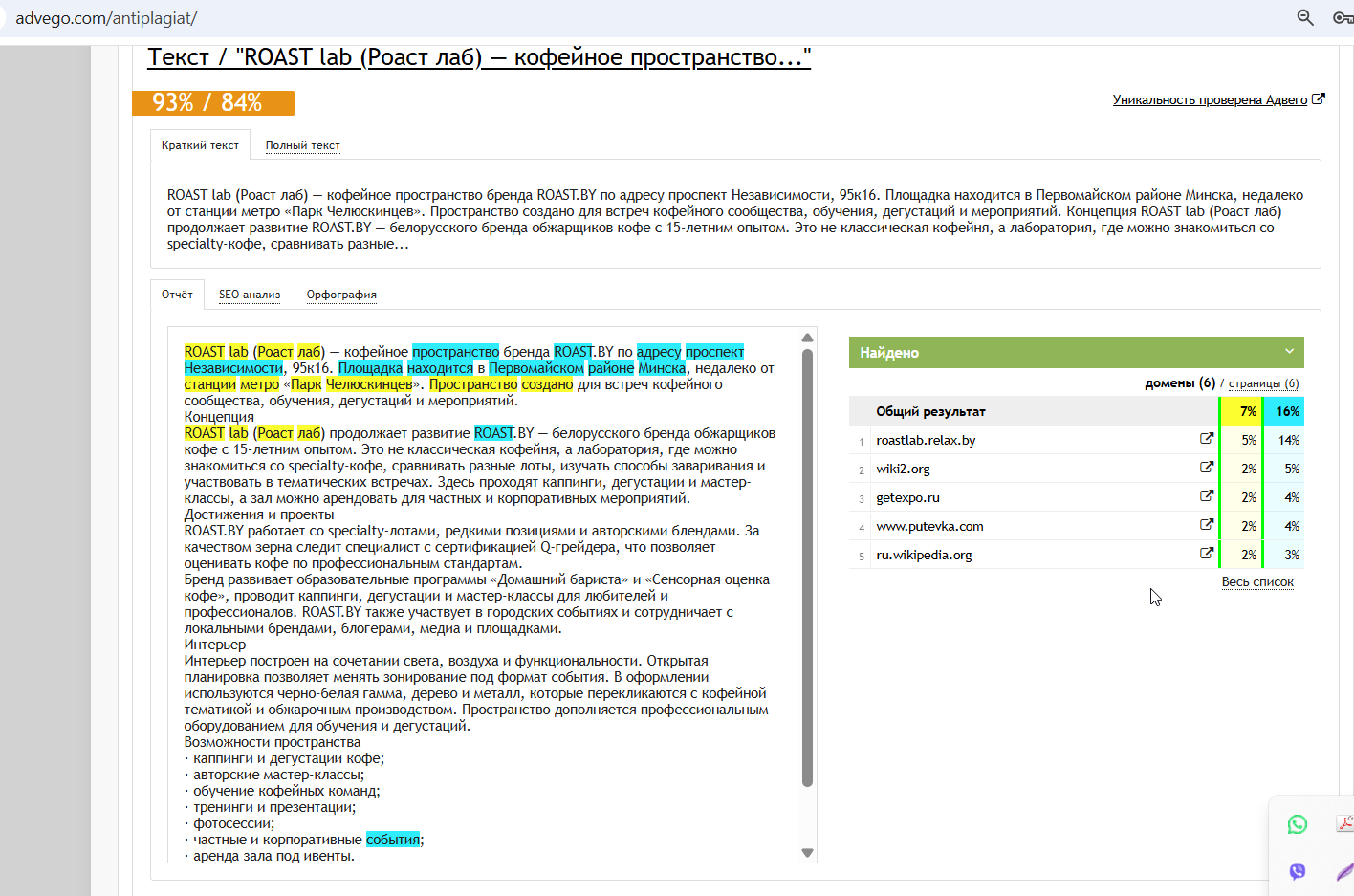This screenshot has height=896, width=1354.
Task: Open the Весь список link
Action: pos(1257,582)
